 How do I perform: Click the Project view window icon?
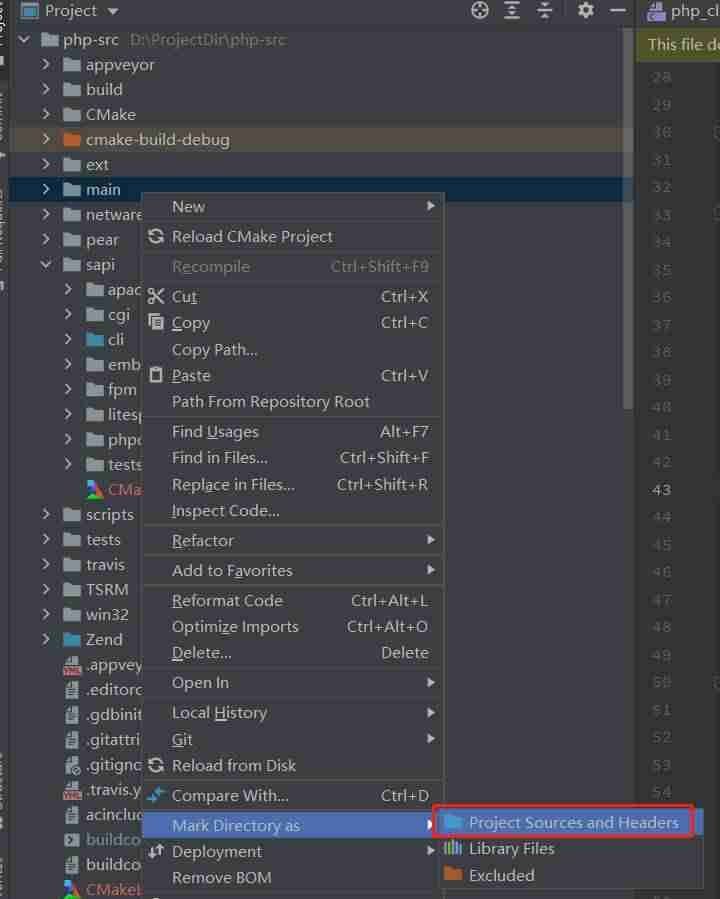tap(29, 10)
